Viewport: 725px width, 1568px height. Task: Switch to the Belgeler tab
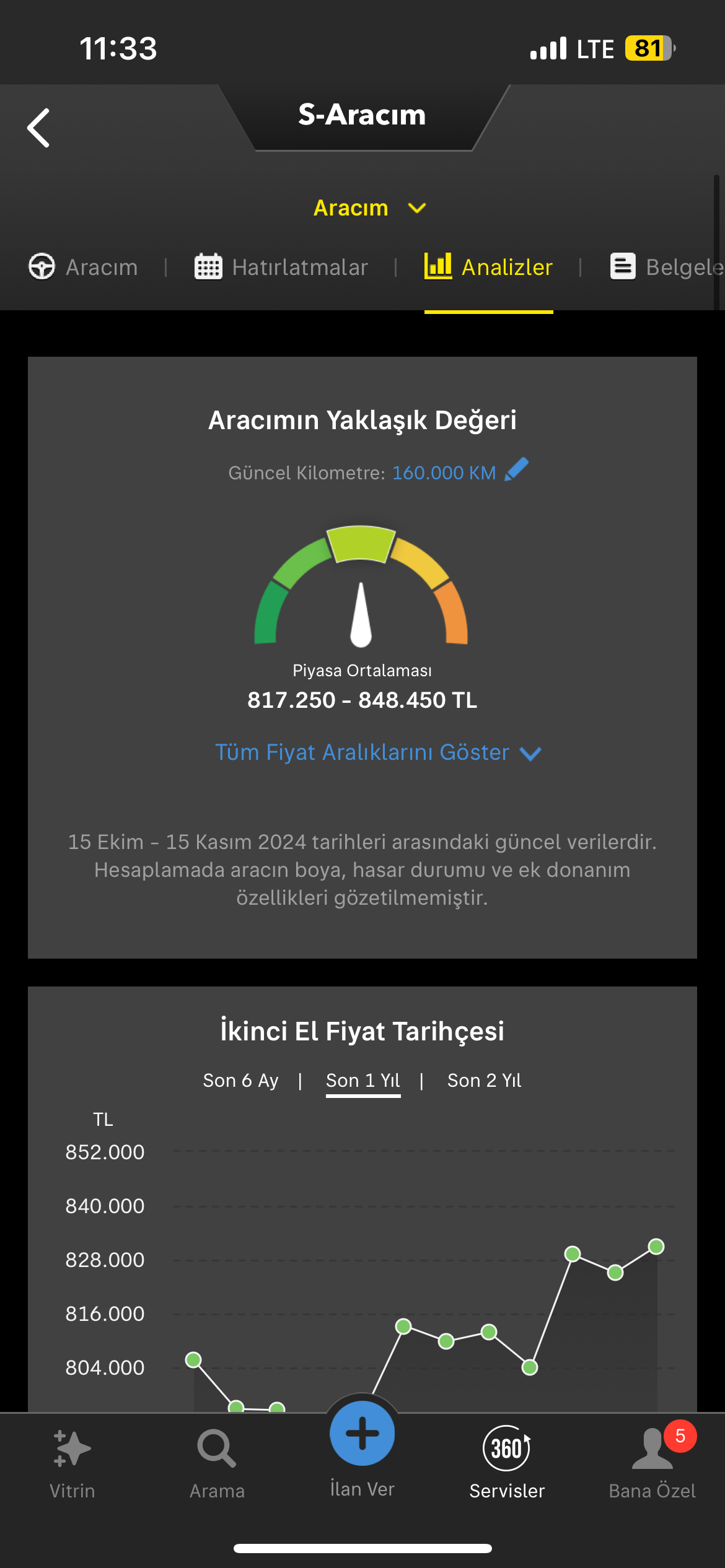click(667, 267)
